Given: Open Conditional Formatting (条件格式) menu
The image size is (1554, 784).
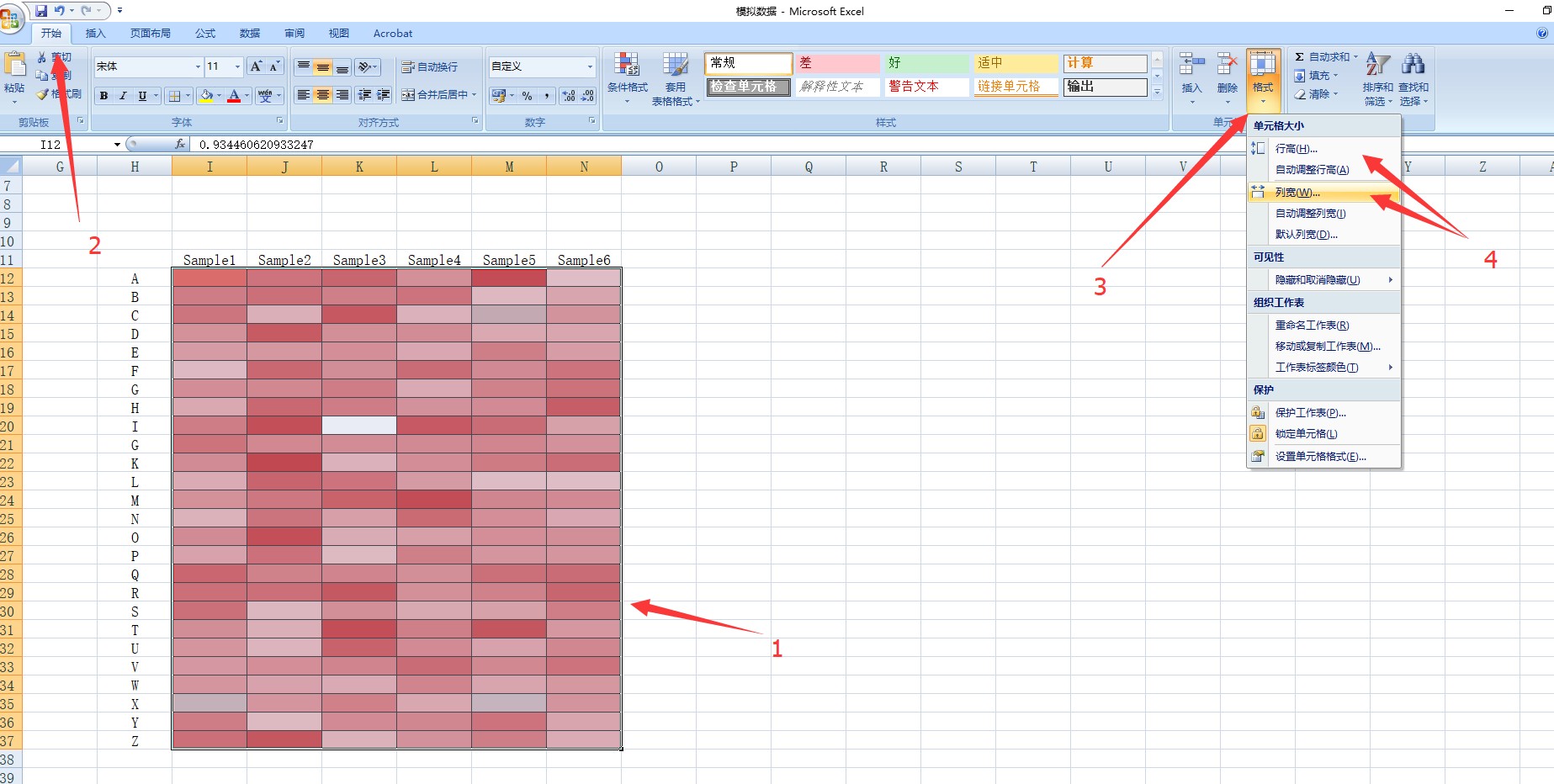Looking at the screenshot, I should tap(628, 79).
